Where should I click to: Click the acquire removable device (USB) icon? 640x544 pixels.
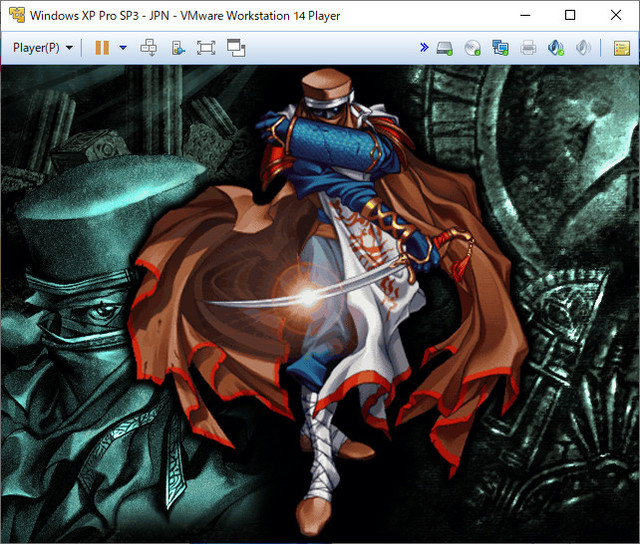click(x=178, y=48)
